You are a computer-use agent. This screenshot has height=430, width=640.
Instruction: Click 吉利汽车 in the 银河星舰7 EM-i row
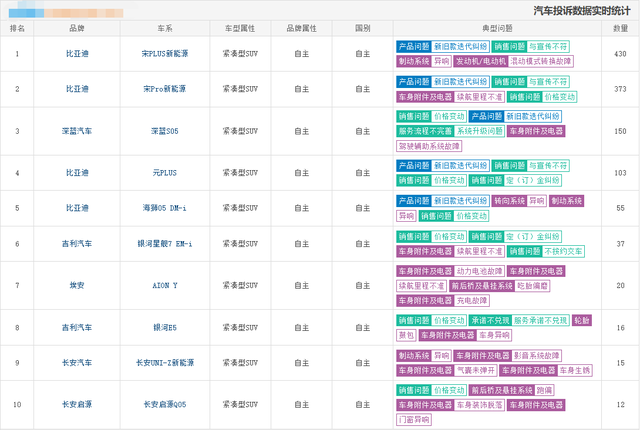click(77, 244)
